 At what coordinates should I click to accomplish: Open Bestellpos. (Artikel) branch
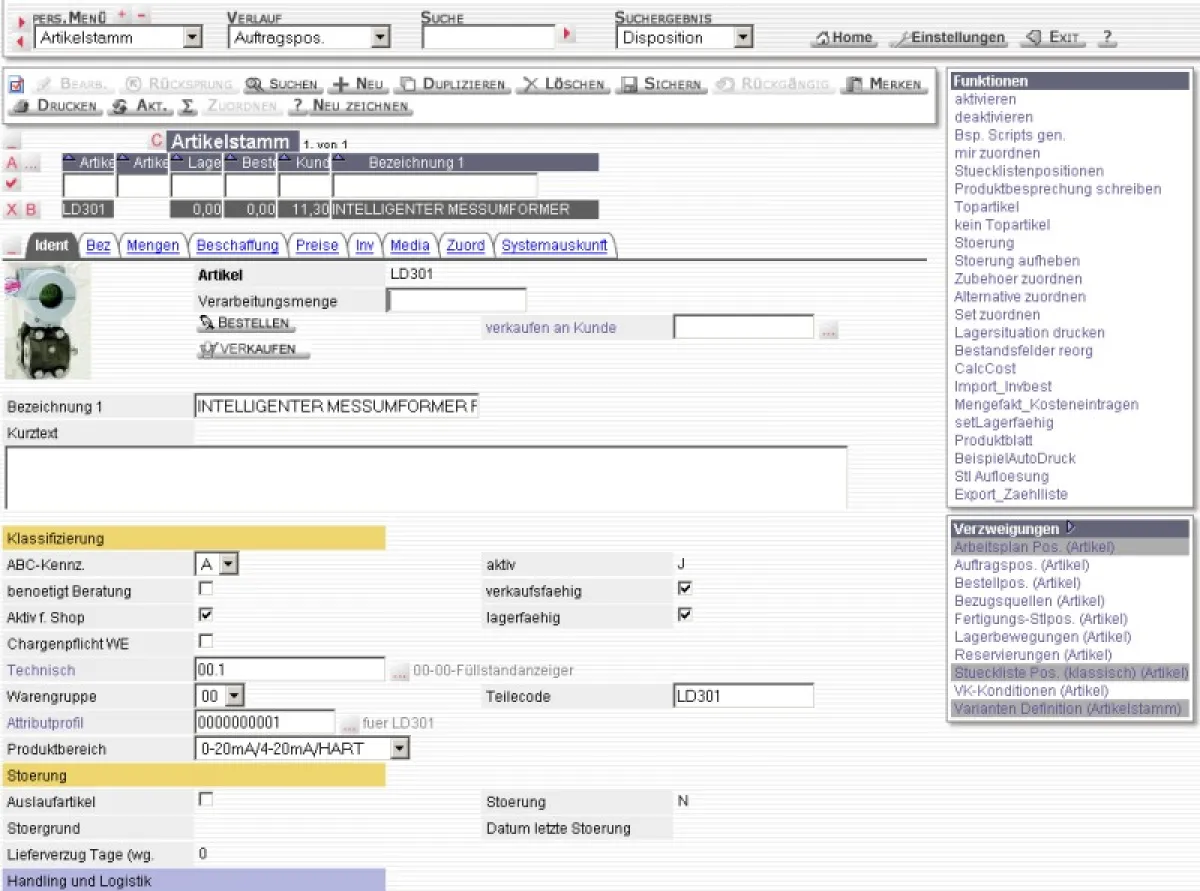click(1017, 583)
